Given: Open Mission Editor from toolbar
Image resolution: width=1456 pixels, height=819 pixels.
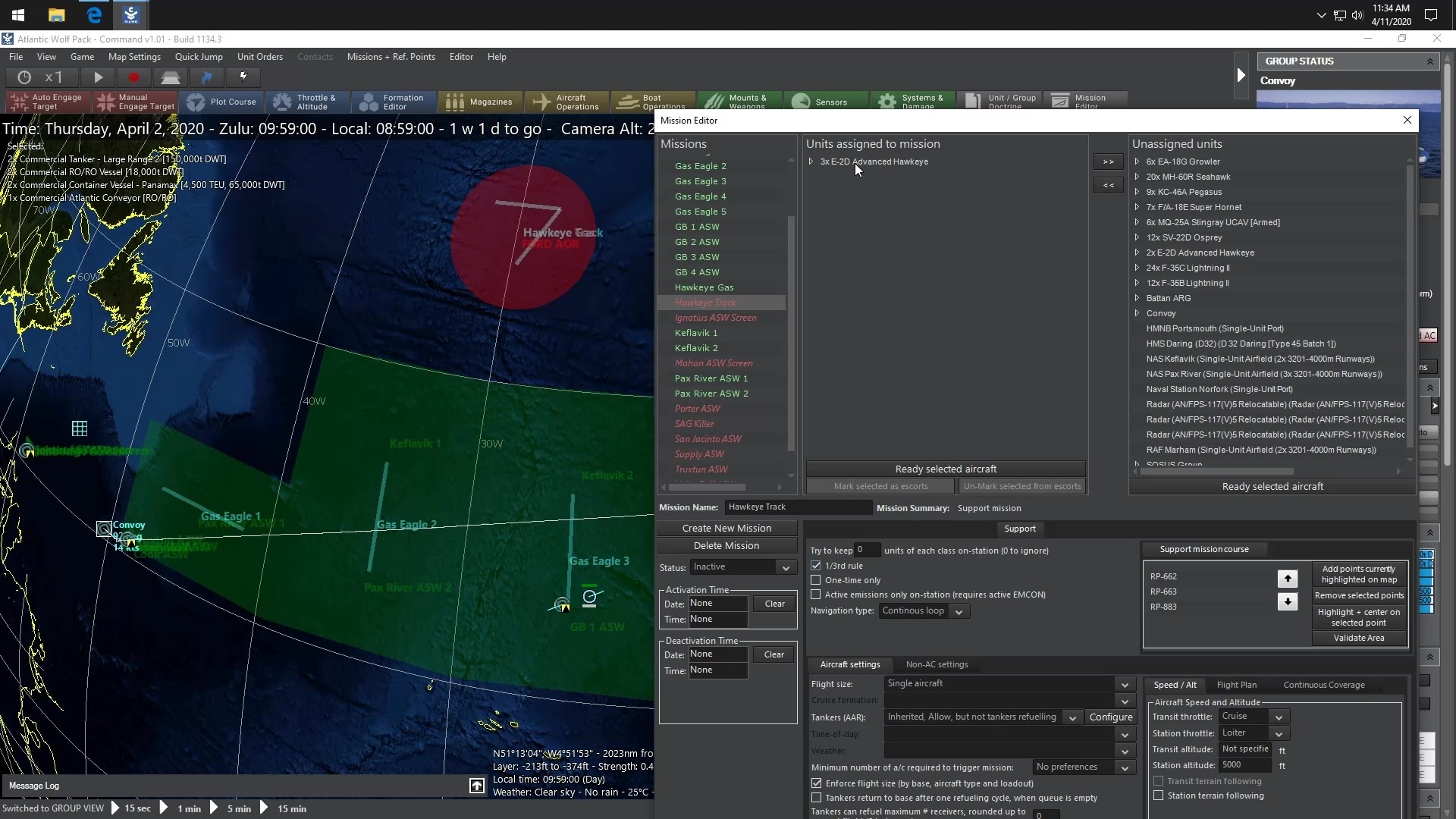Looking at the screenshot, I should pyautogui.click(x=1085, y=102).
